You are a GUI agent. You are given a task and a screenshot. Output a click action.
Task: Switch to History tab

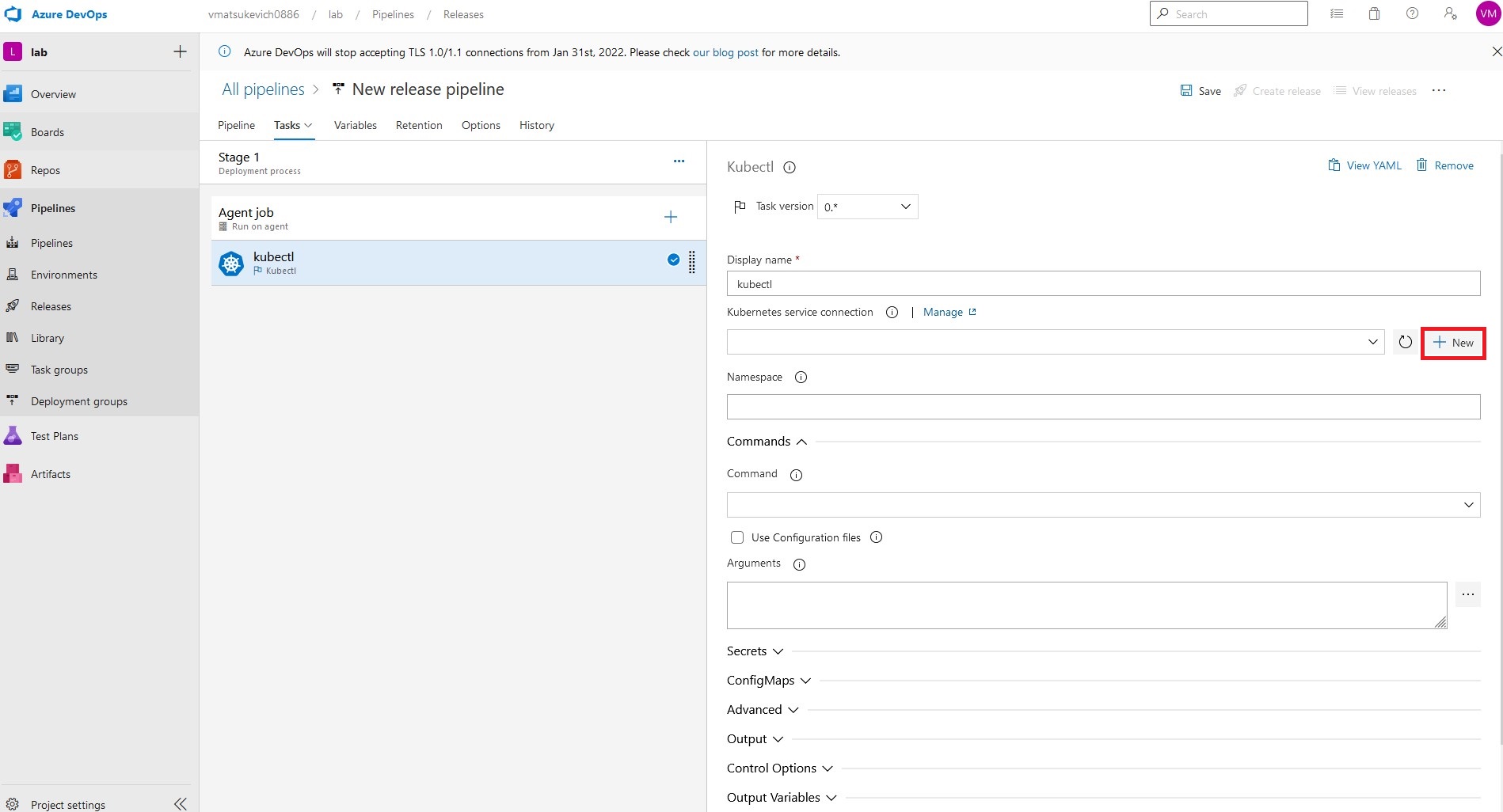tap(537, 125)
